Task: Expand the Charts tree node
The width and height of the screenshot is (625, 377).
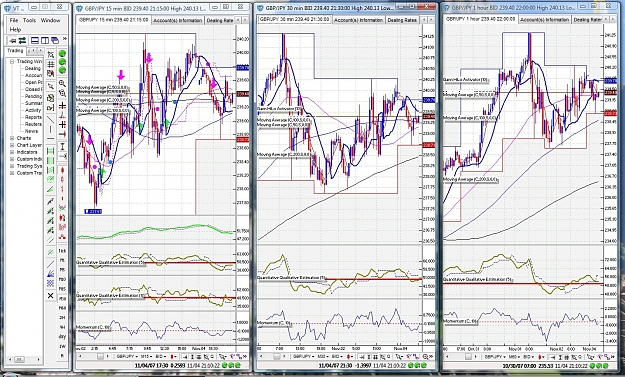Action: pyautogui.click(x=12, y=138)
